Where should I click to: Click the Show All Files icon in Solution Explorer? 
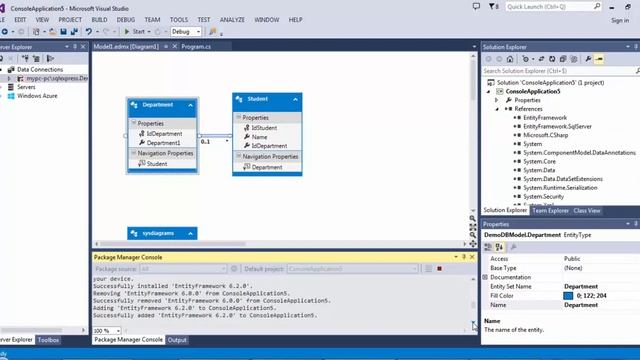click(574, 59)
